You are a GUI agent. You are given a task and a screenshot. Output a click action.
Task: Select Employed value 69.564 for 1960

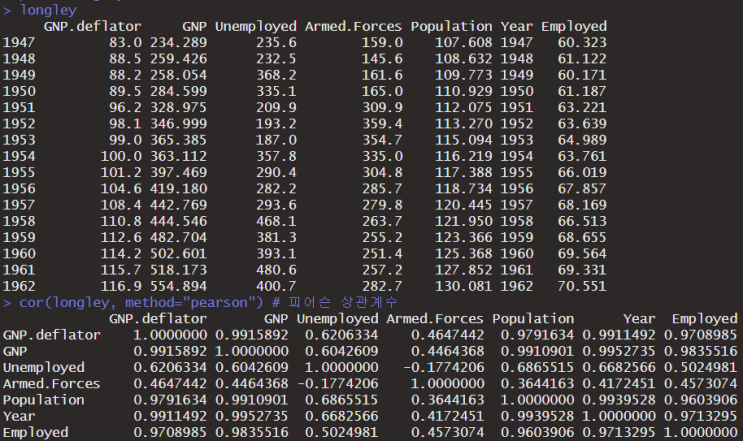tap(582, 253)
